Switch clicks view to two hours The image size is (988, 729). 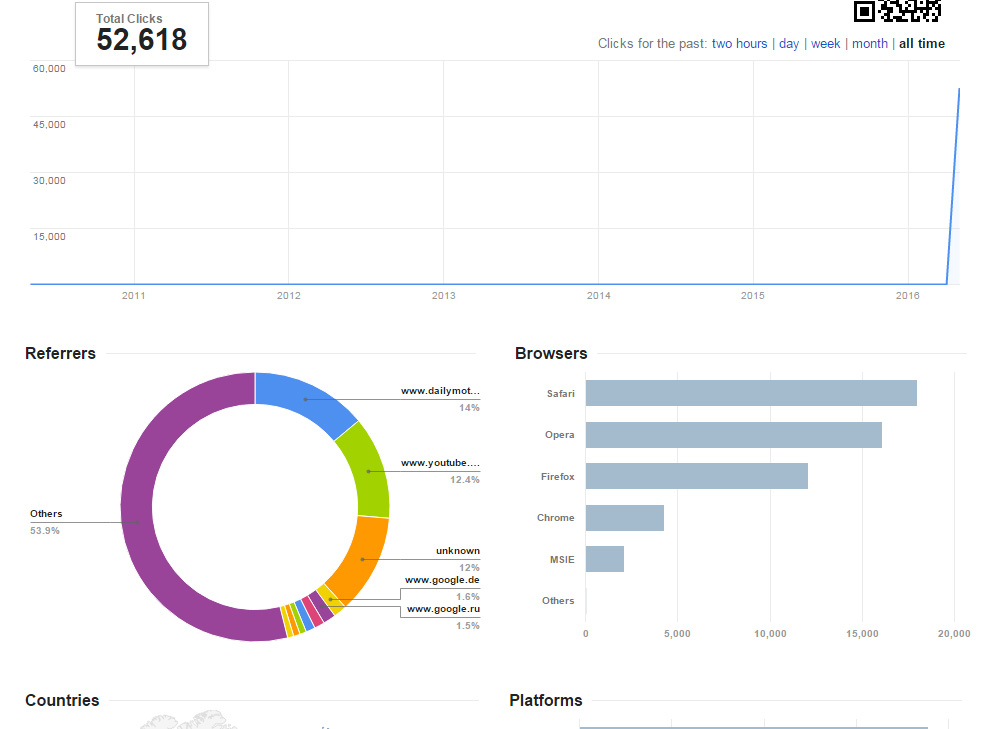[741, 43]
